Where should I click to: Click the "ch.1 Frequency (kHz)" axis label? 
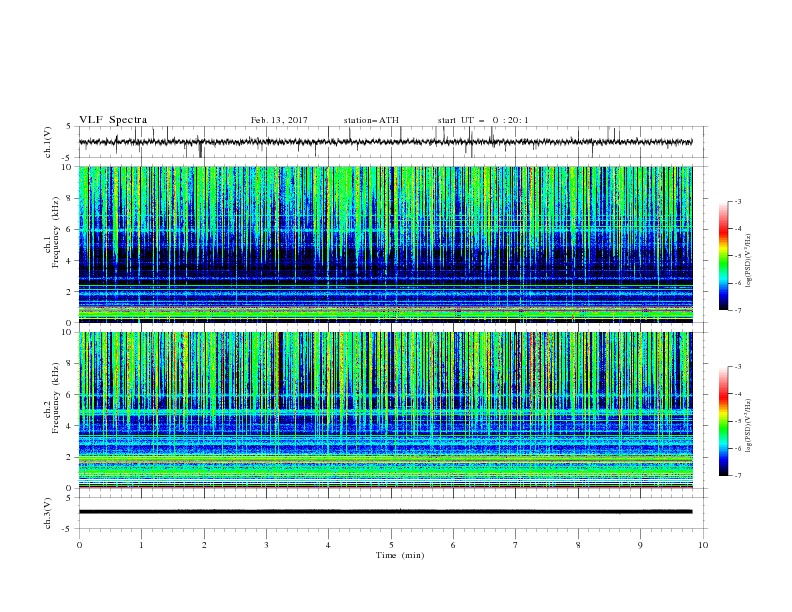[x=53, y=232]
